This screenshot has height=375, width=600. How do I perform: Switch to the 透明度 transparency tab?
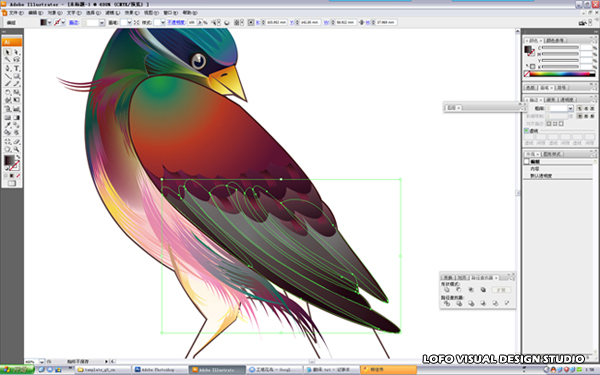tap(567, 99)
